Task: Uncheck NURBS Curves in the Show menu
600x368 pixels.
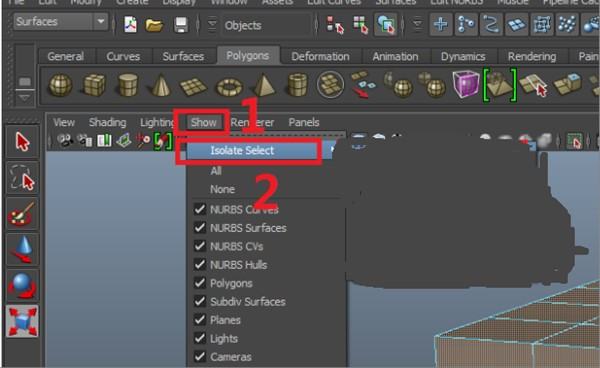Action: pos(199,209)
